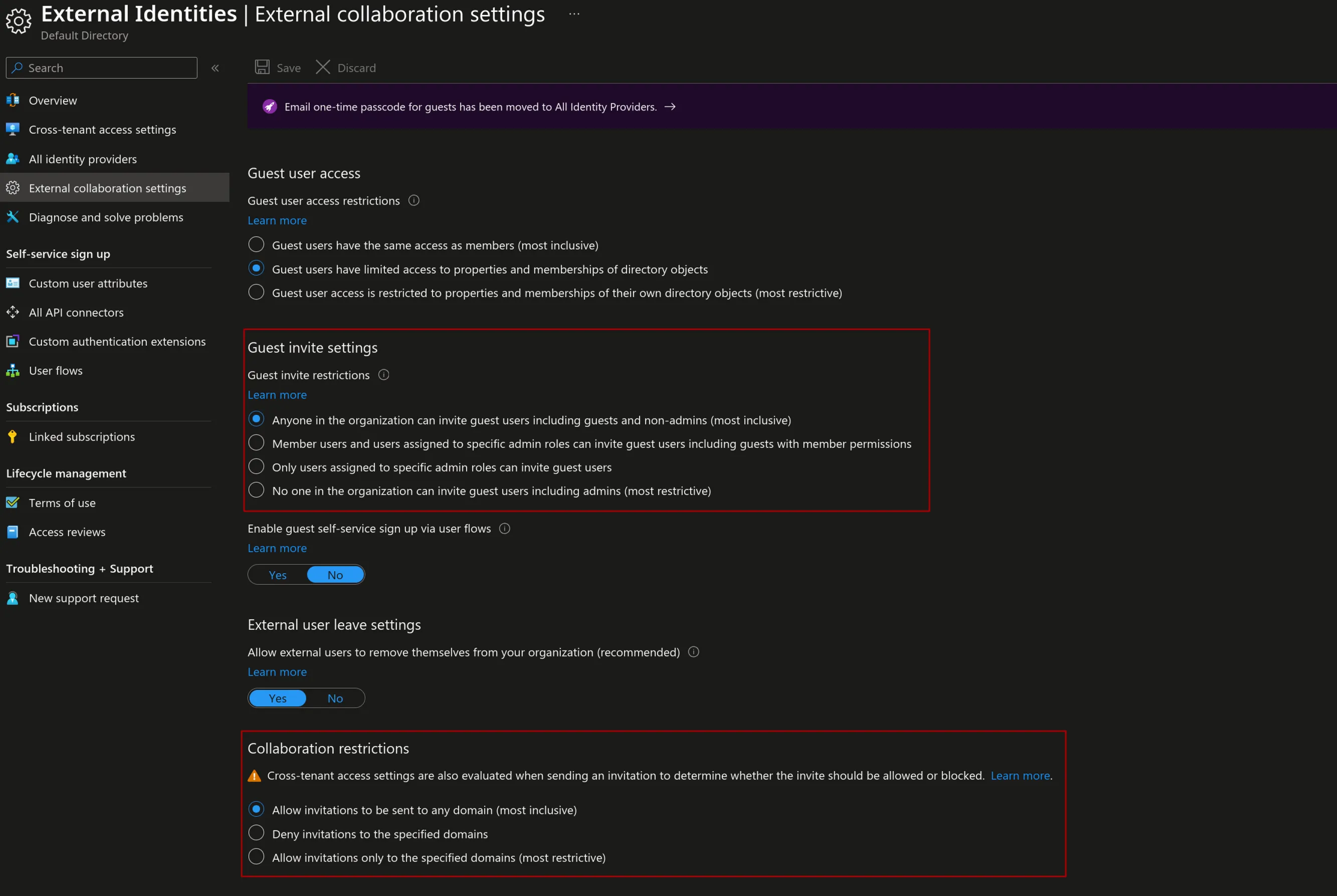Click the sidebar Search field

click(102, 68)
